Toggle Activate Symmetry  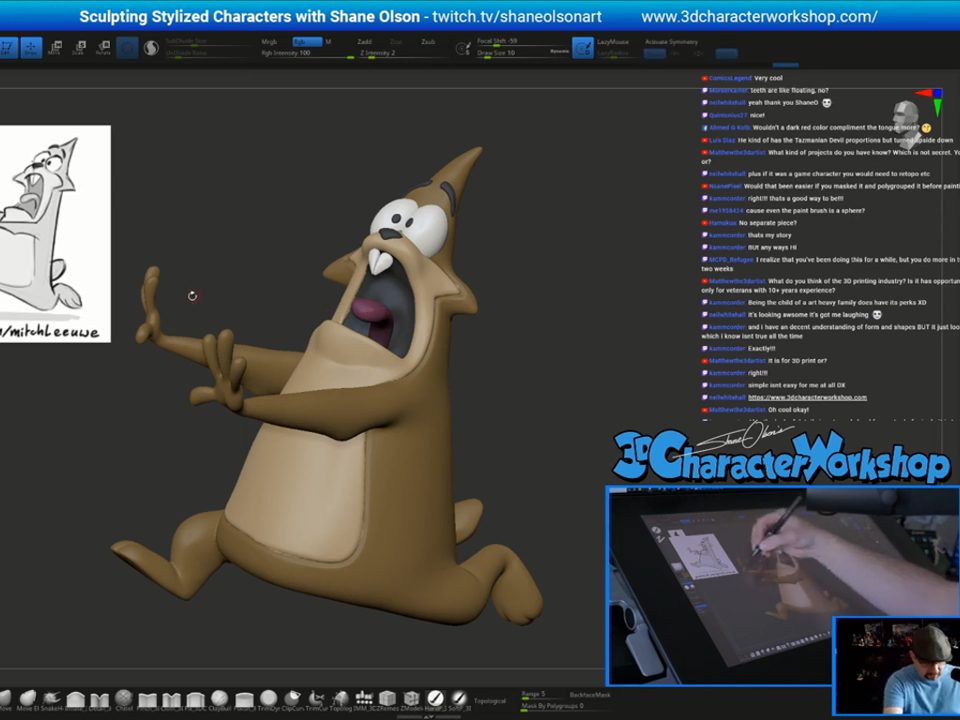pos(671,42)
